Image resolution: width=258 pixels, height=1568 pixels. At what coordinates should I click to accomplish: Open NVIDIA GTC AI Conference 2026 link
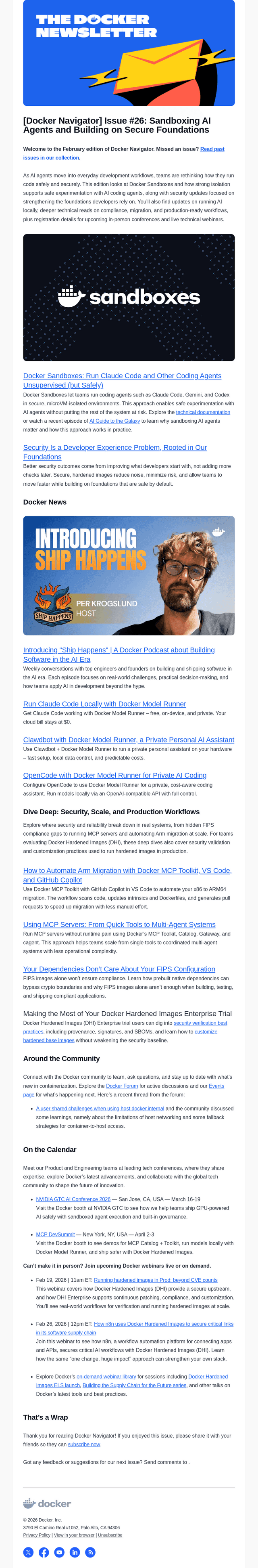pyautogui.click(x=73, y=1199)
